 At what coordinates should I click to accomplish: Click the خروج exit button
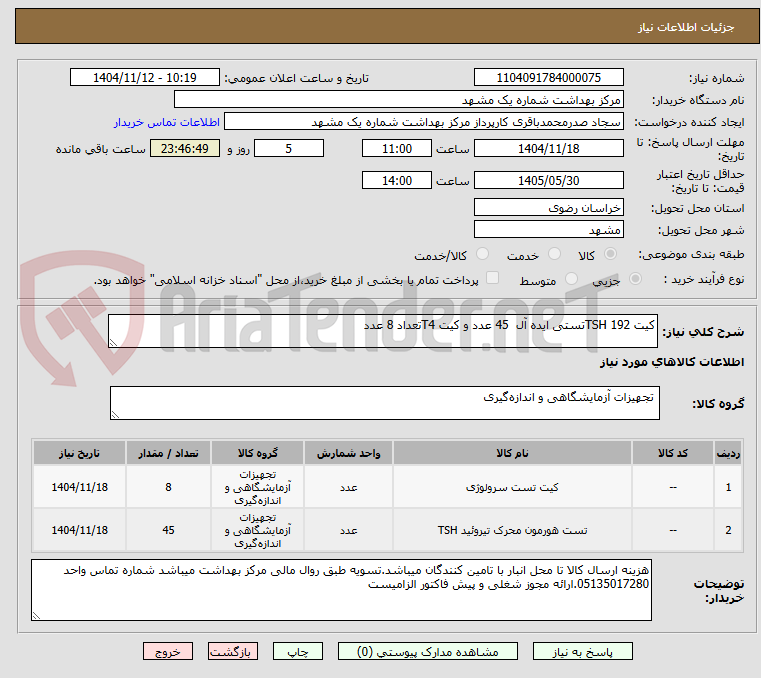point(167,652)
